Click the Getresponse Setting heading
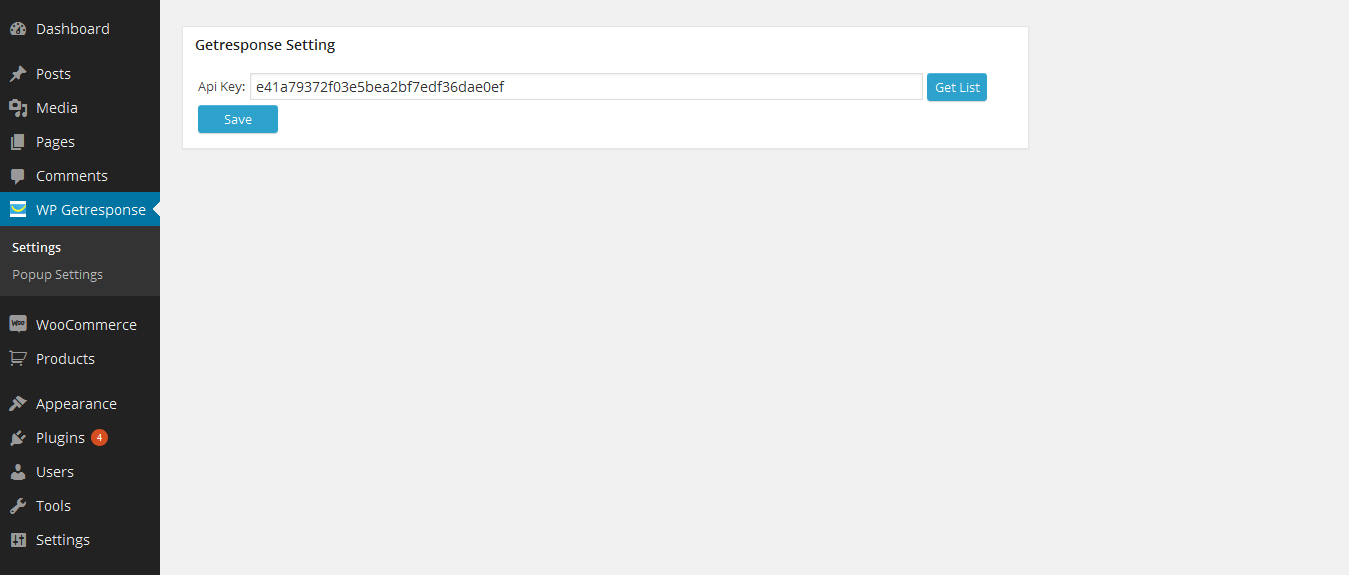 tap(265, 45)
